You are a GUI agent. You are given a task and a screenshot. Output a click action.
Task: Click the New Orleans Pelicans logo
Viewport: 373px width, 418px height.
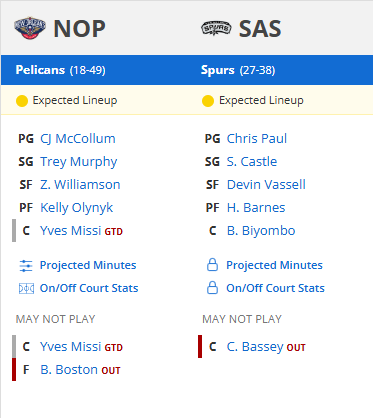30,28
